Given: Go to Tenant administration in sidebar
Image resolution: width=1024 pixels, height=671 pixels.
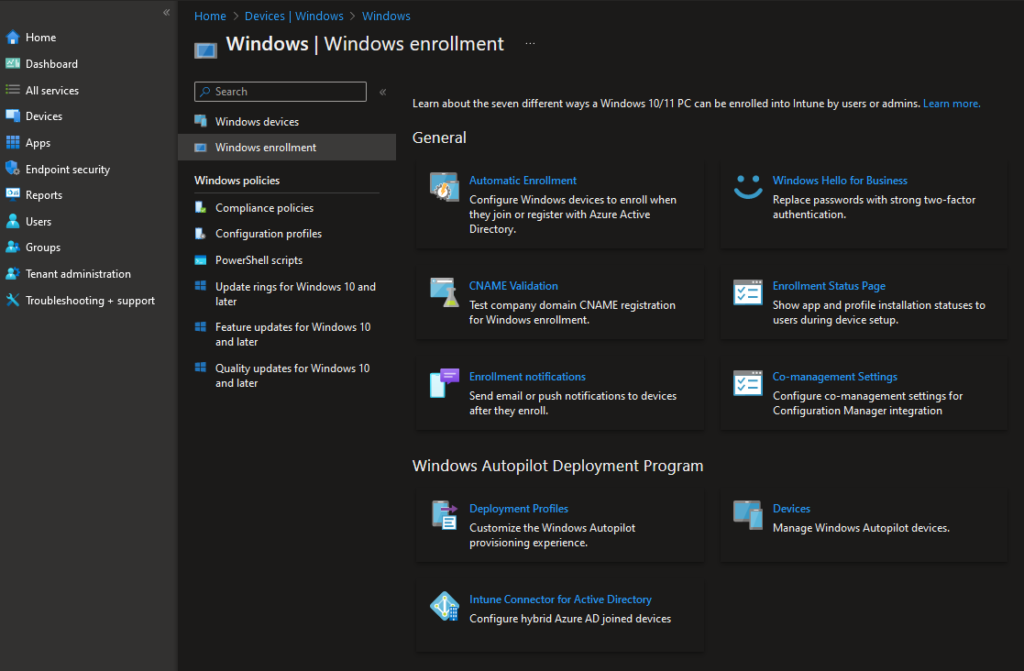Looking at the screenshot, I should point(78,274).
